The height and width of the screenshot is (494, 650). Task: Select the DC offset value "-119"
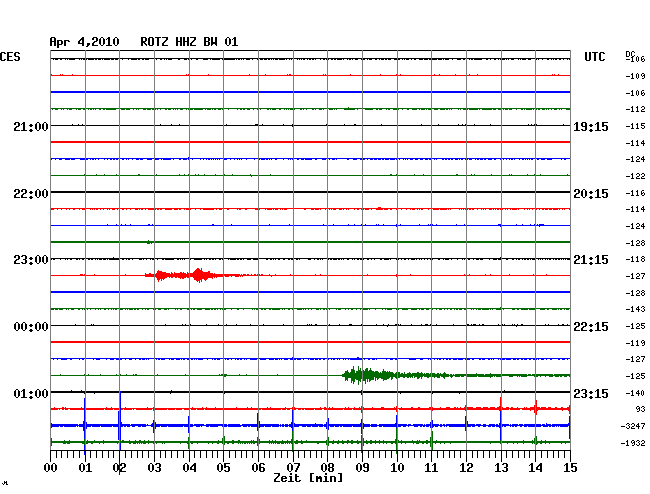point(635,343)
